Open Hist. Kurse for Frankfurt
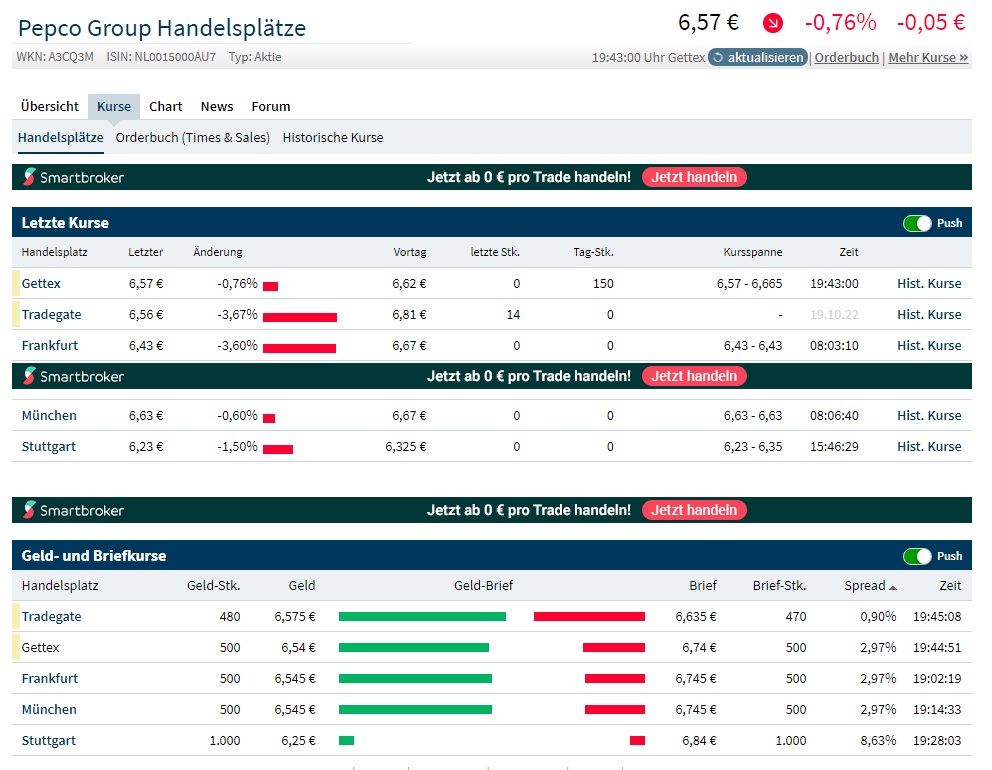This screenshot has height=770, width=992. click(x=929, y=345)
